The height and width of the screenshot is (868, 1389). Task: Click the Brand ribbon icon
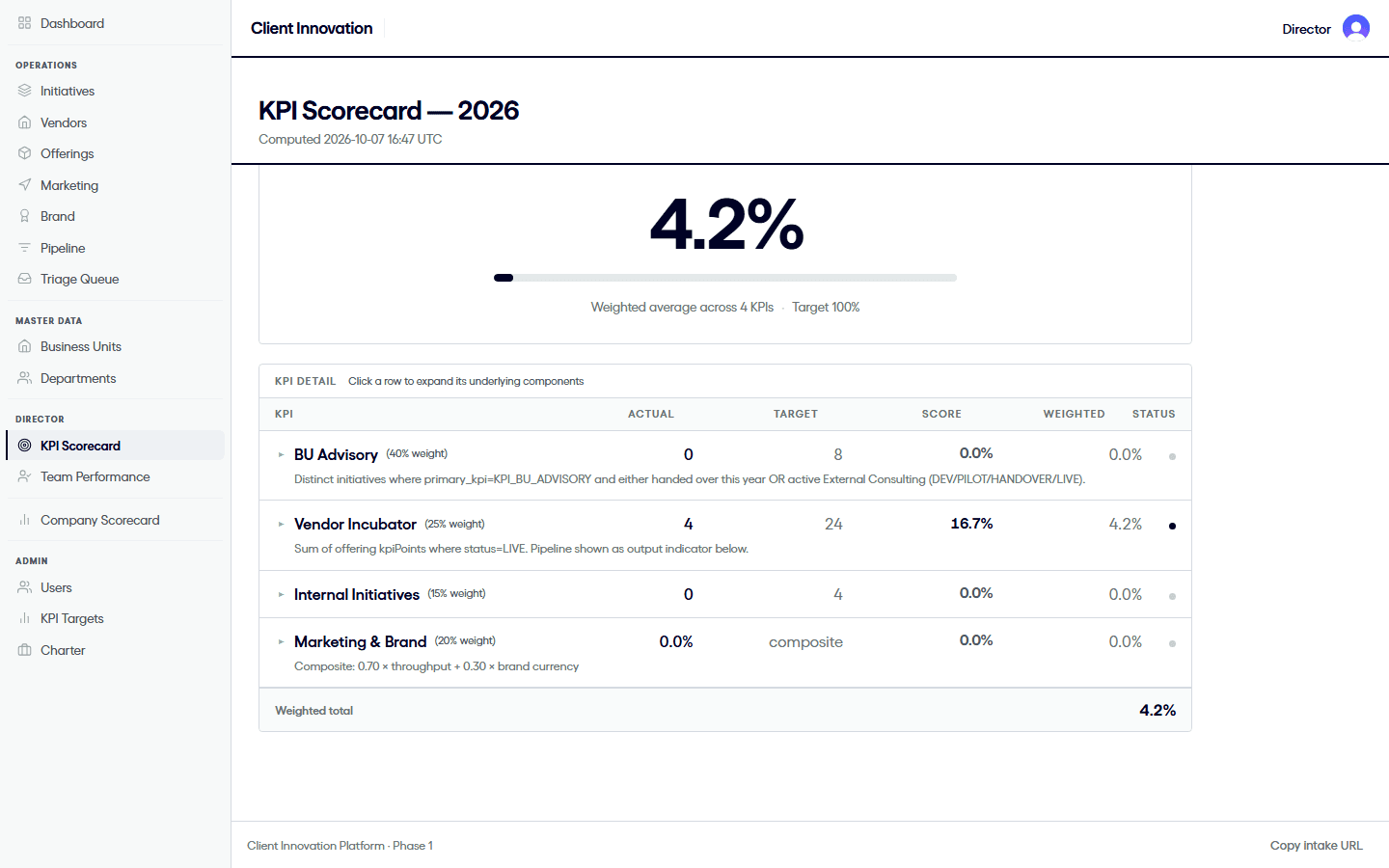(25, 216)
